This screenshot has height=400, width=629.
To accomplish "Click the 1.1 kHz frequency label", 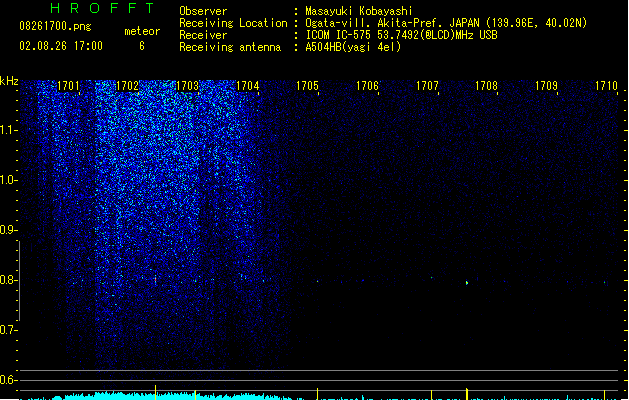I will tap(7, 130).
